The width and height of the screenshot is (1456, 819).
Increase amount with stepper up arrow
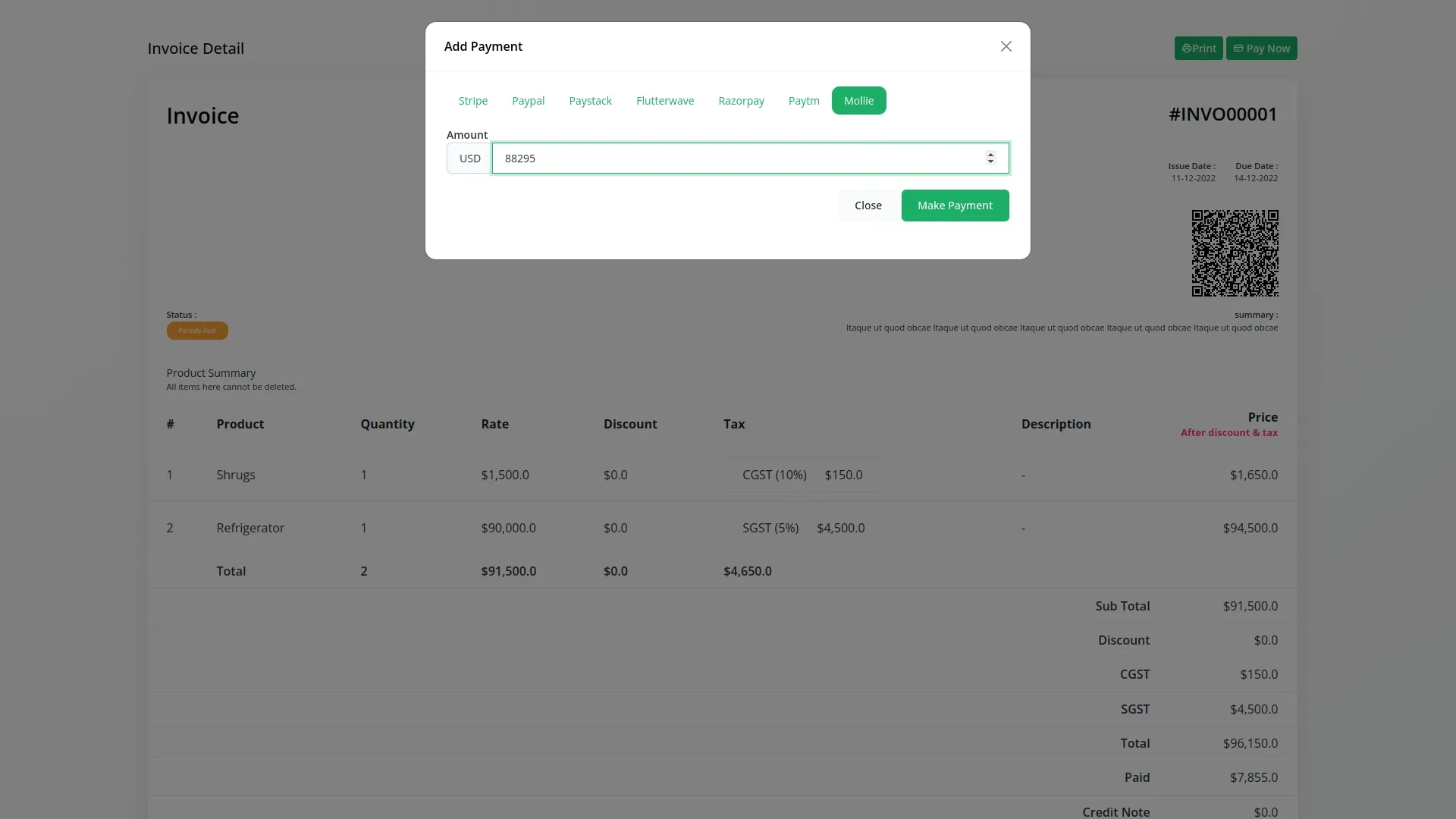pos(990,154)
